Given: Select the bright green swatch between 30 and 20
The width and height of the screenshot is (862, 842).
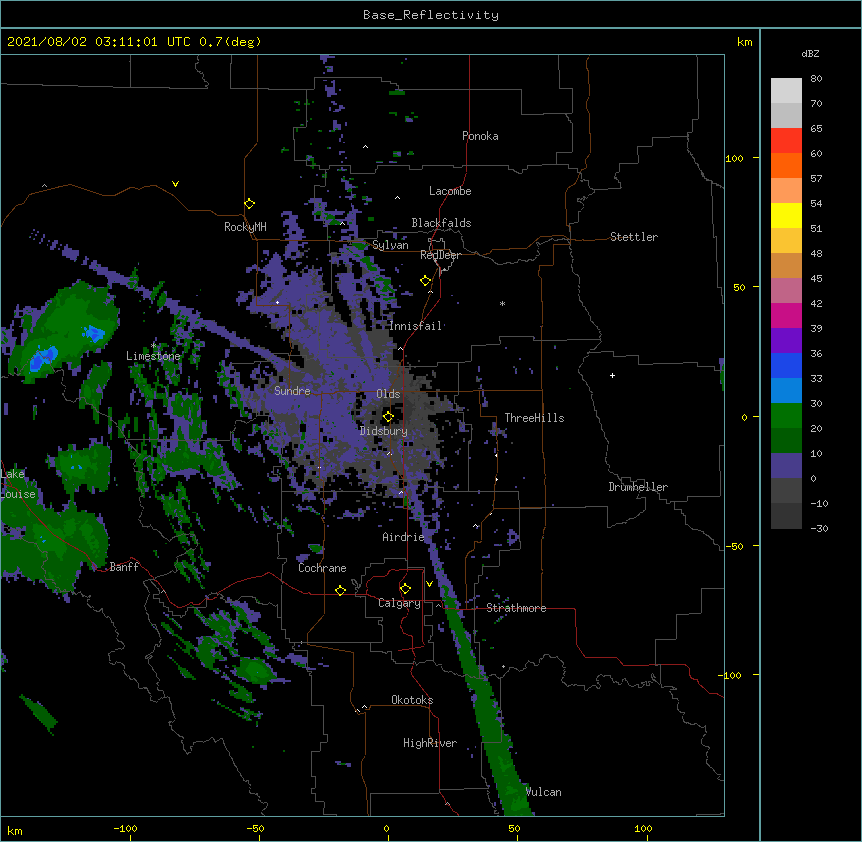Looking at the screenshot, I should (x=786, y=416).
